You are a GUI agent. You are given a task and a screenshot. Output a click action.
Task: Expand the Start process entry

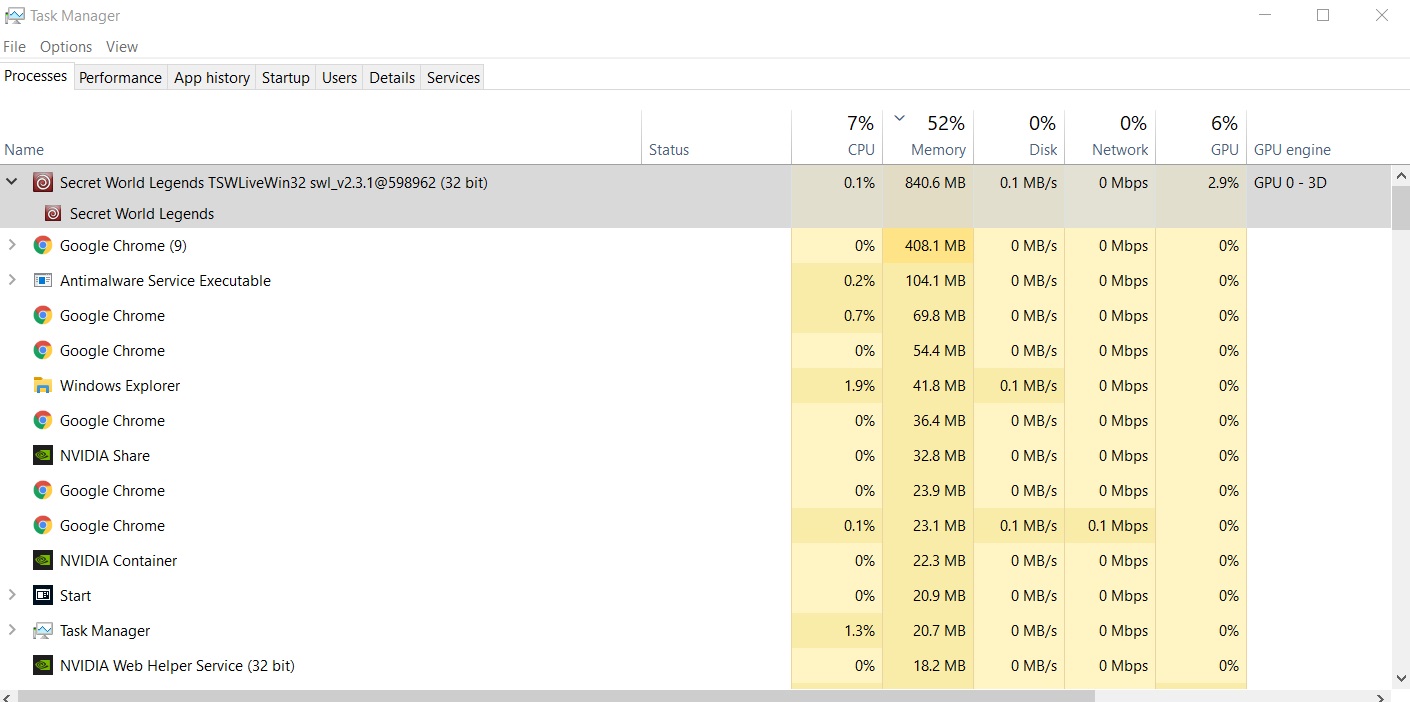pos(12,595)
